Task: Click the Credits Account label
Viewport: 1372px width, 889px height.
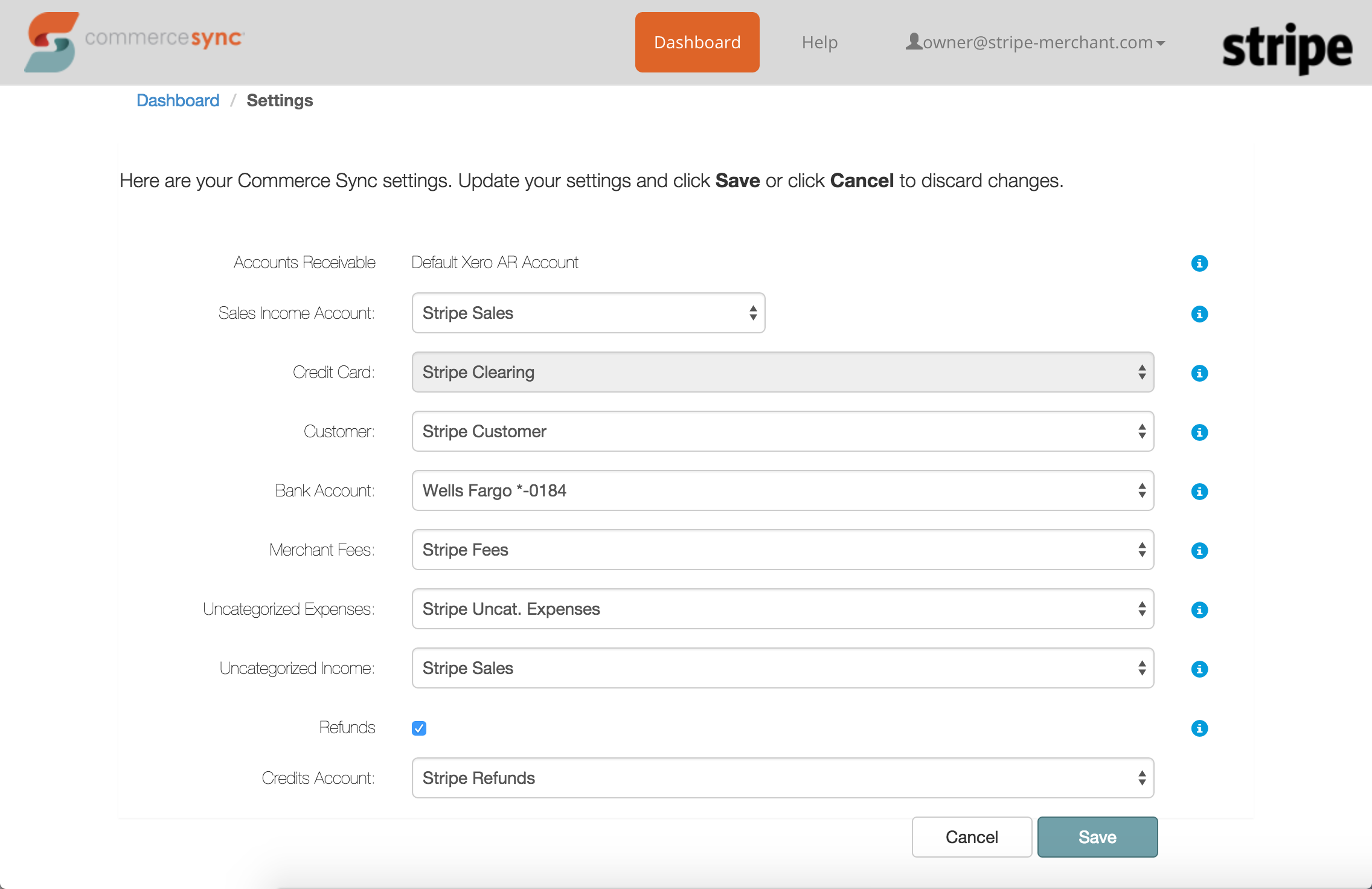Action: click(318, 778)
